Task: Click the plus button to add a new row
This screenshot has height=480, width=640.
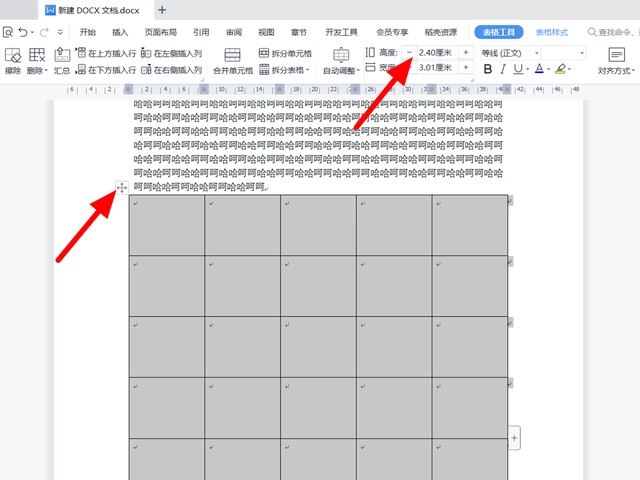Action: [x=514, y=438]
